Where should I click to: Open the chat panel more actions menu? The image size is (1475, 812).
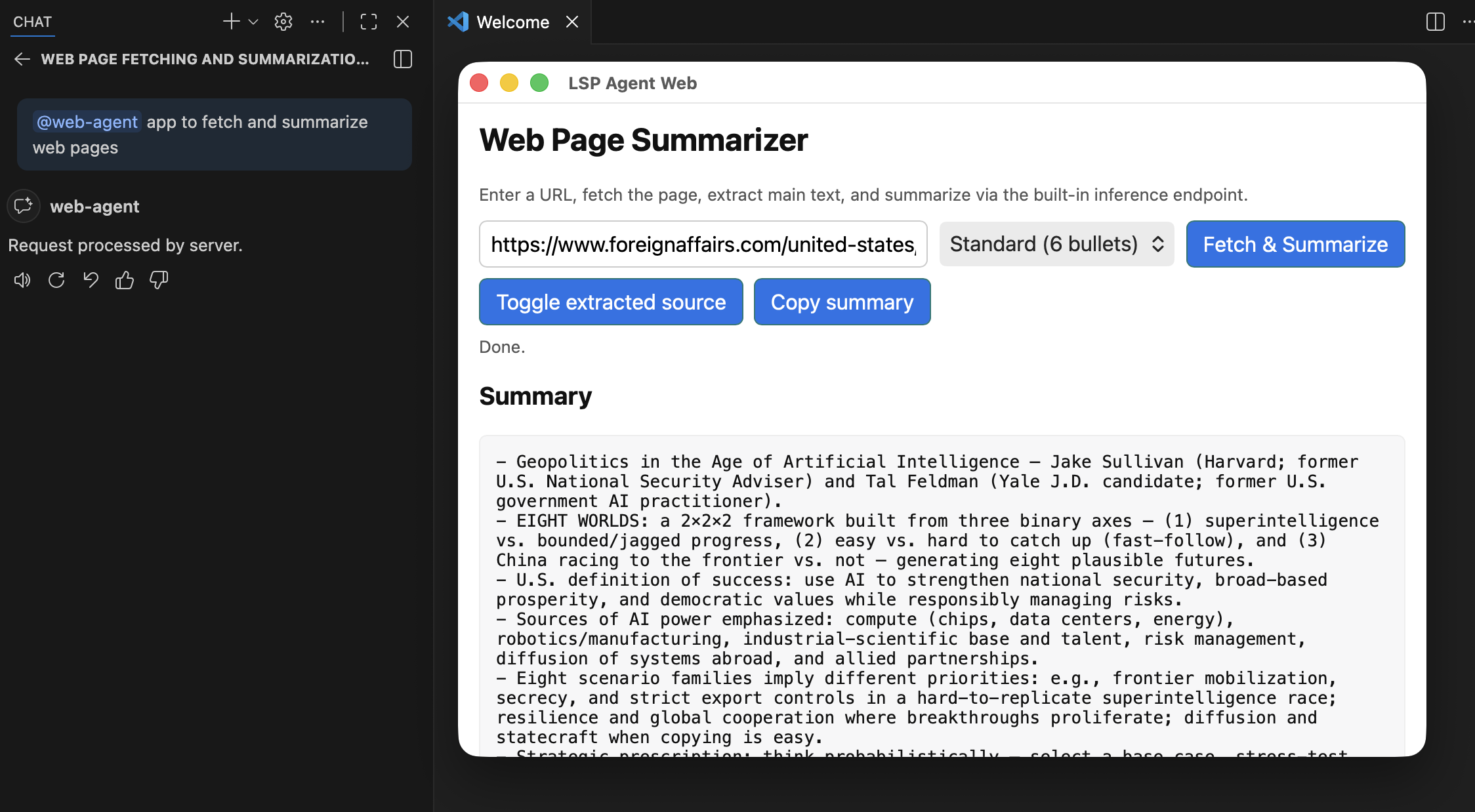pyautogui.click(x=318, y=22)
